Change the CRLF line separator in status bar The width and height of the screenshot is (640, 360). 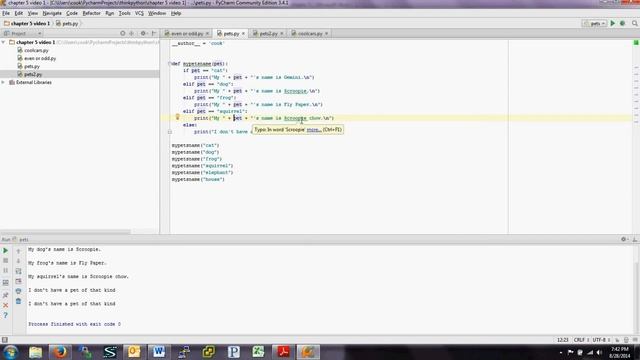point(580,340)
